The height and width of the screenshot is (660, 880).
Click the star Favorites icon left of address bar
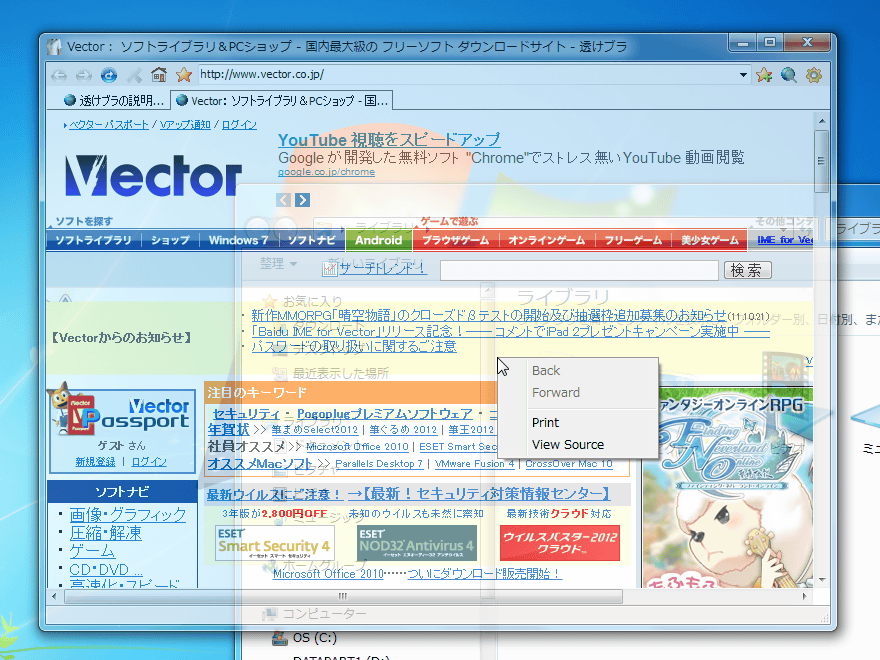(x=184, y=75)
